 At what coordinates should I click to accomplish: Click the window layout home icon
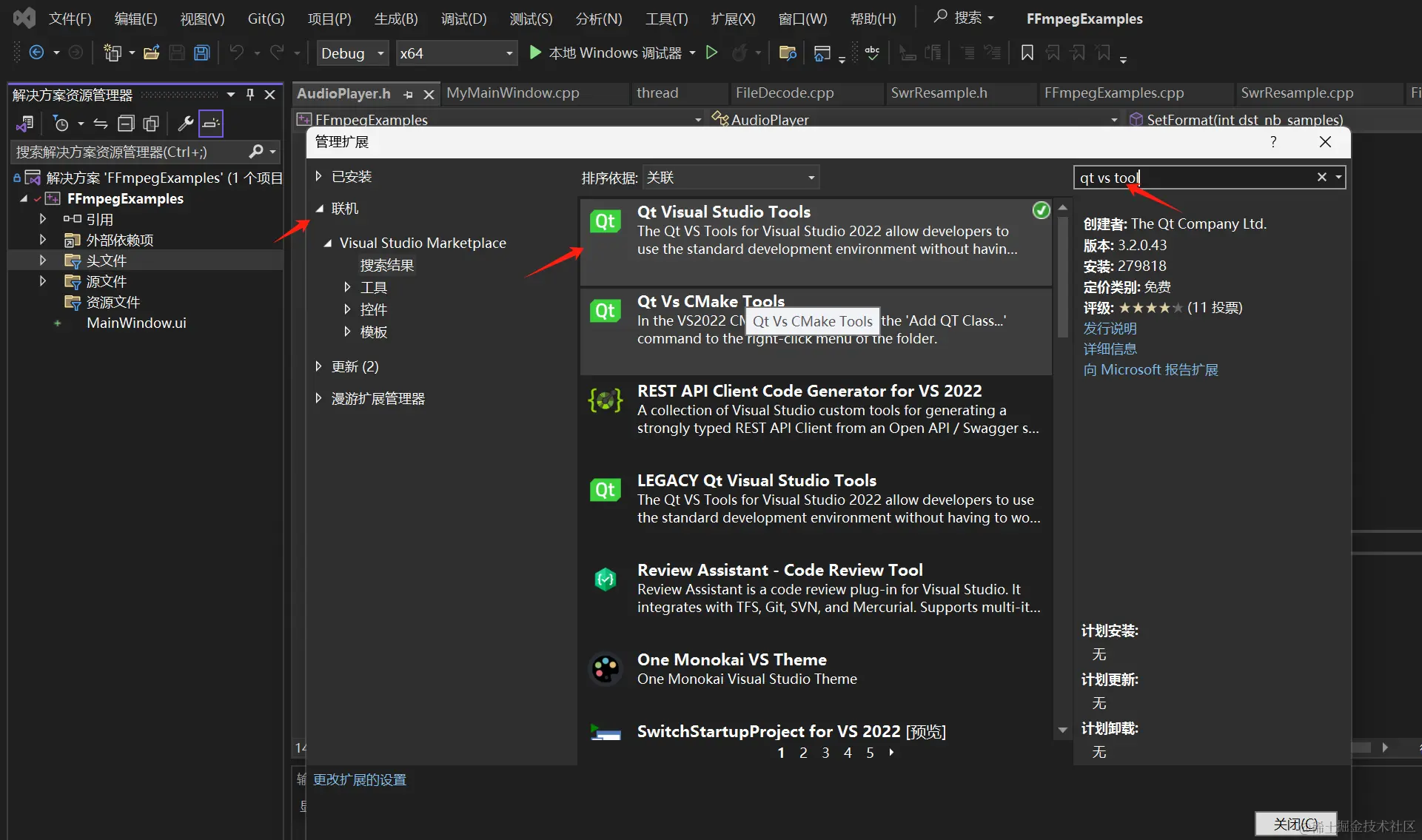[x=822, y=53]
